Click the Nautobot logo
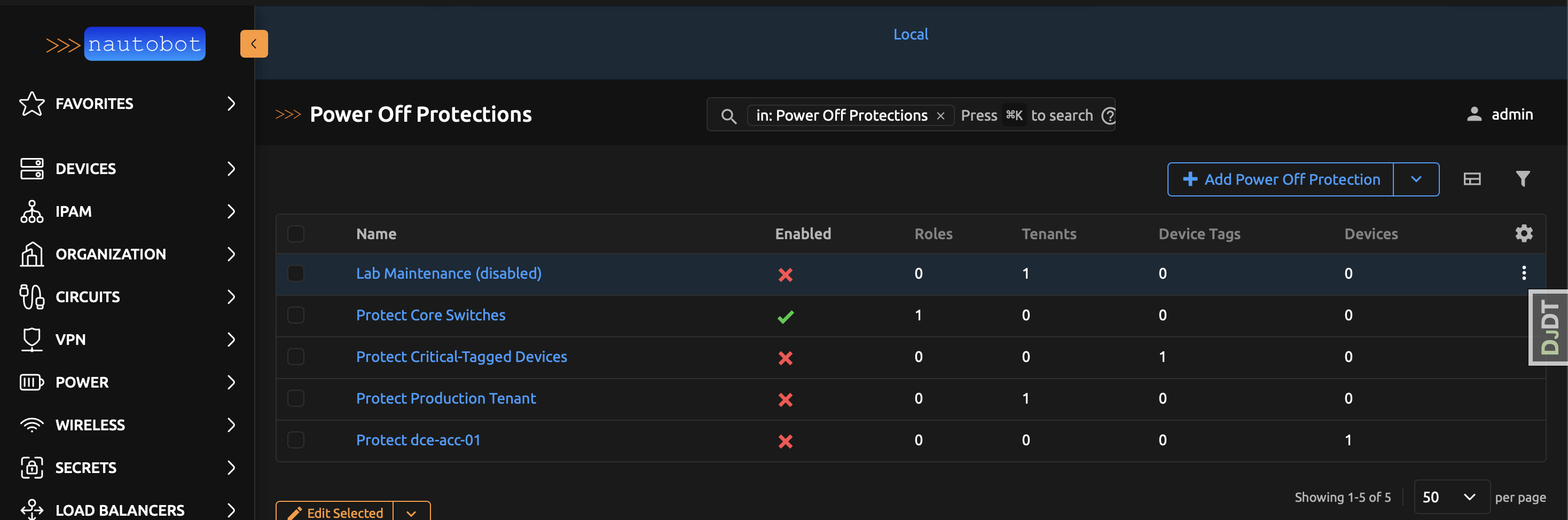1568x520 pixels. click(x=126, y=44)
